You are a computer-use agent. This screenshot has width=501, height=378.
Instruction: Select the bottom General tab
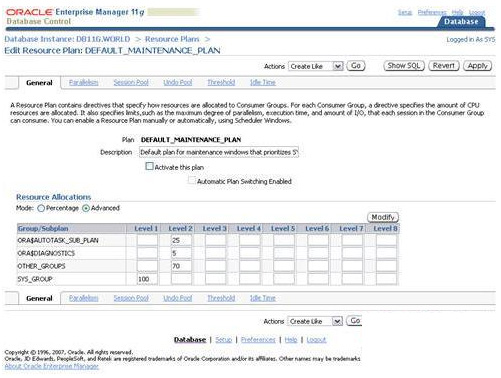click(39, 298)
